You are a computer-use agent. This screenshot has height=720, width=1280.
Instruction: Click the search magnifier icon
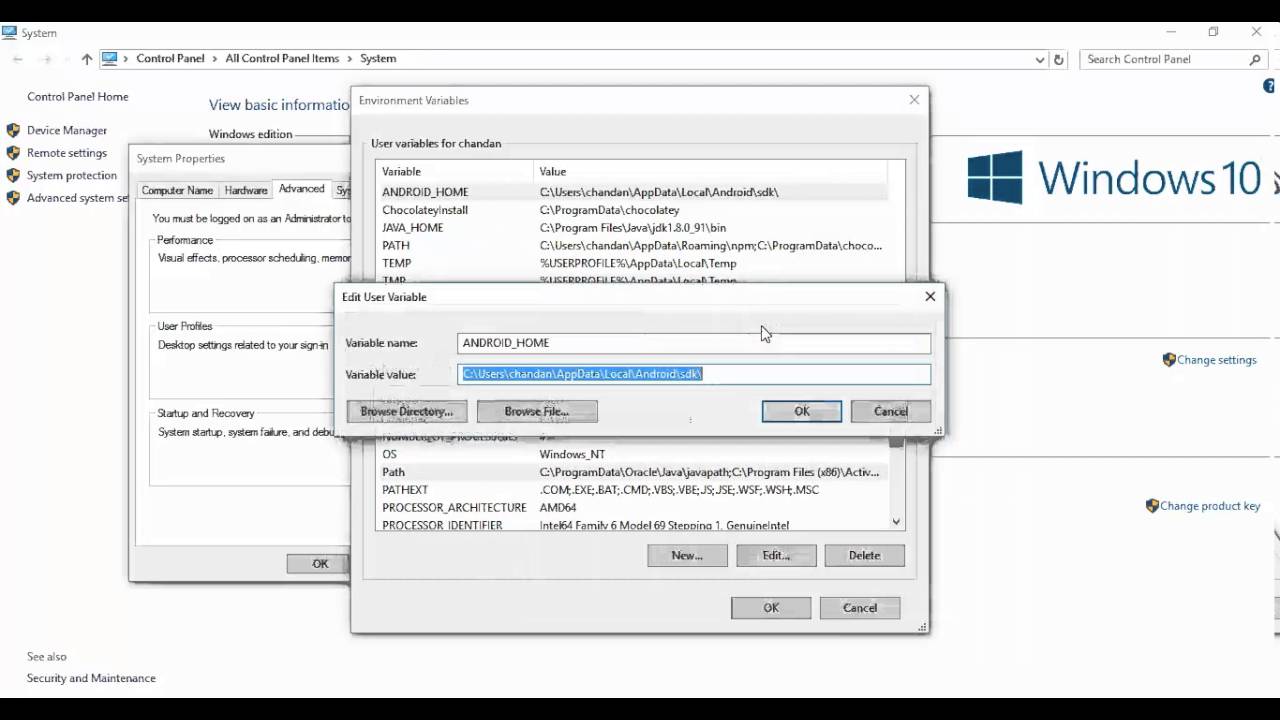point(1255,59)
